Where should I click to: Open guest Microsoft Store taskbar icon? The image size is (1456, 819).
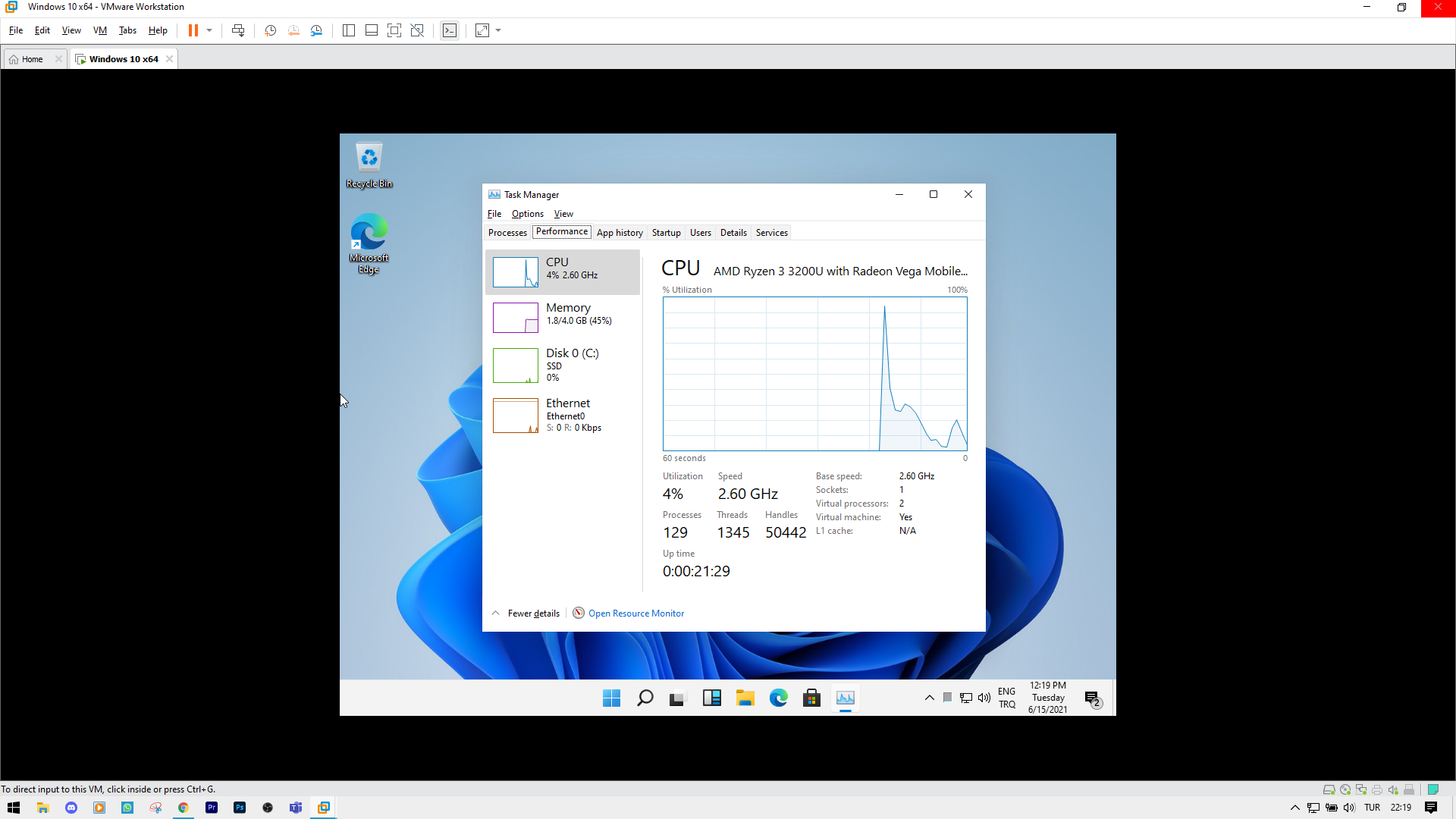click(812, 698)
